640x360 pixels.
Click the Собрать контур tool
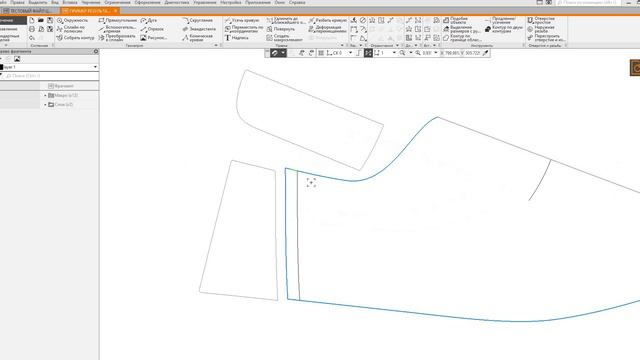coord(76,38)
